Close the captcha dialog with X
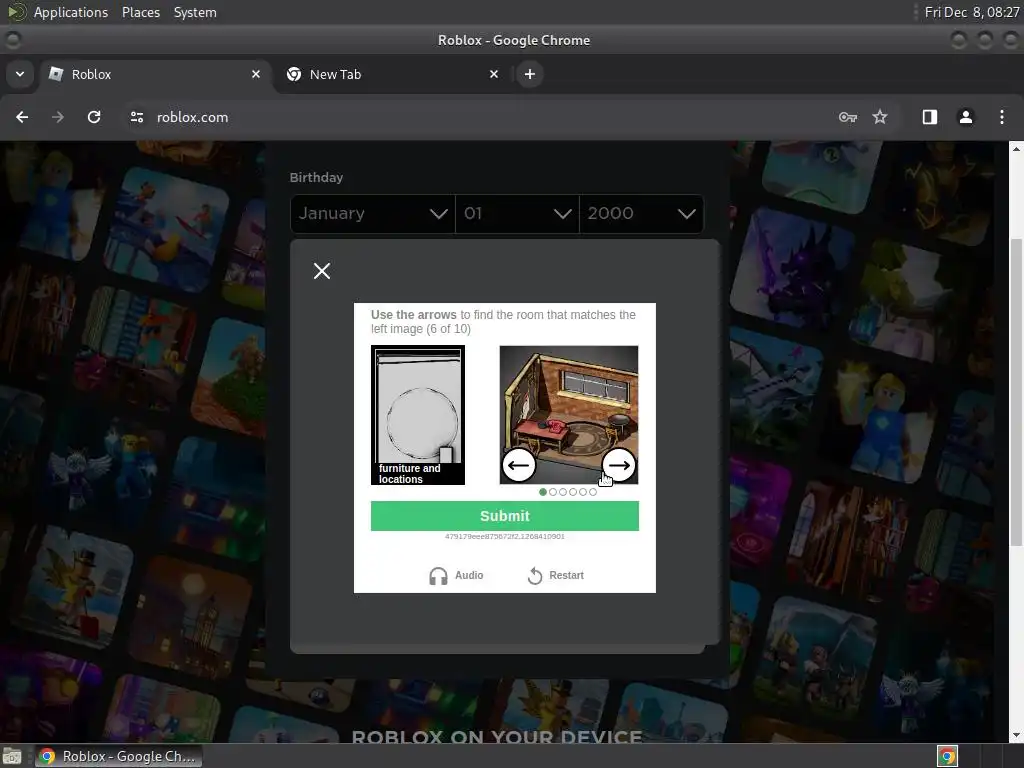The width and height of the screenshot is (1024, 768). coord(322,270)
